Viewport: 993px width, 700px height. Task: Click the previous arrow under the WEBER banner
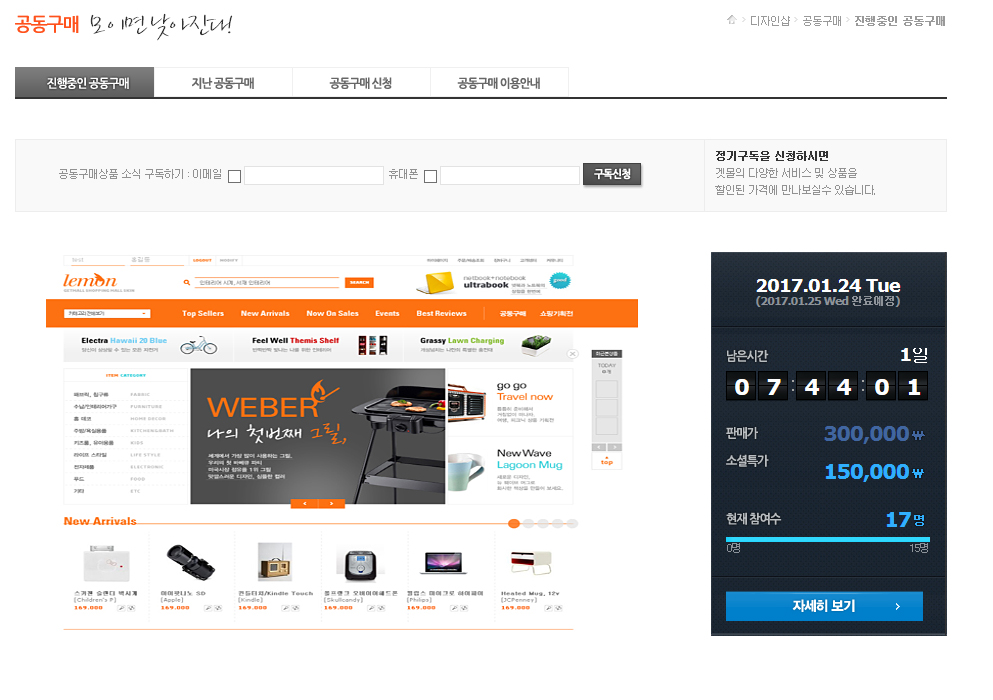(304, 504)
